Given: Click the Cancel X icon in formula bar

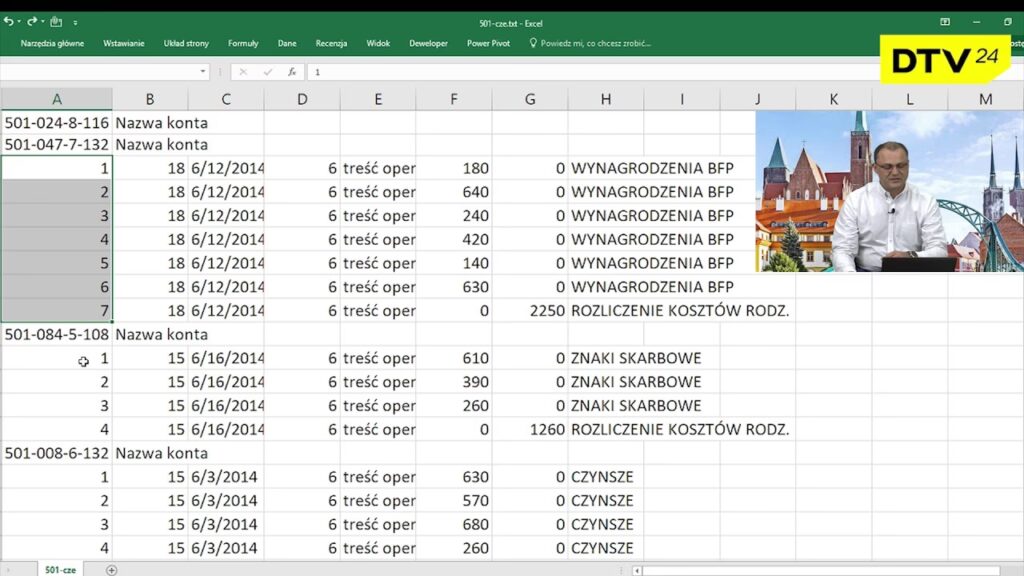Looking at the screenshot, I should click(243, 72).
